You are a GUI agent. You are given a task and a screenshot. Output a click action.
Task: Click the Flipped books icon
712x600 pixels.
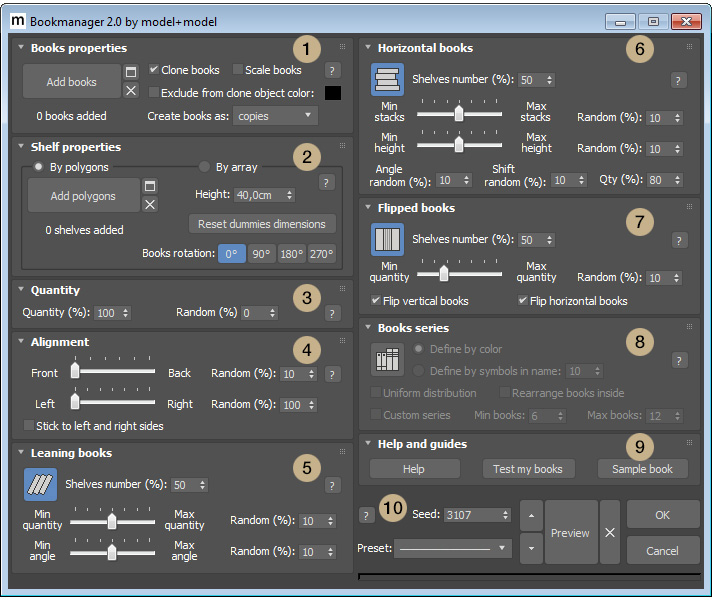[387, 239]
